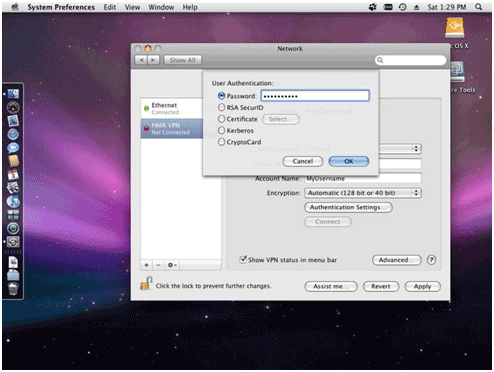
Task: Click the Eject menu bar icon
Action: pyautogui.click(x=416, y=7)
